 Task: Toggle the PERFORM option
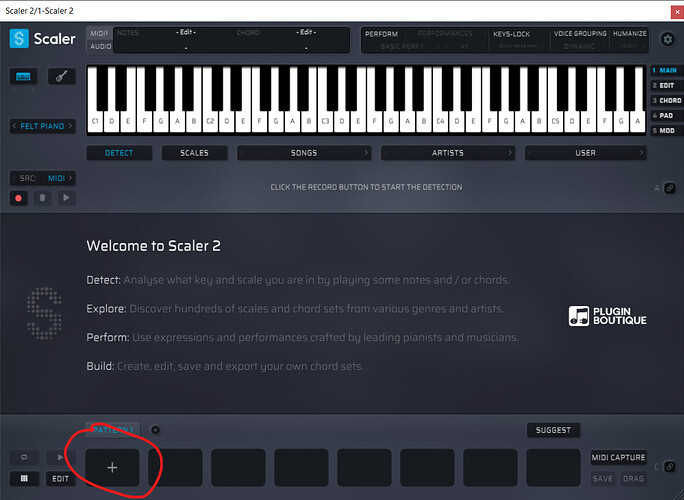tap(381, 34)
